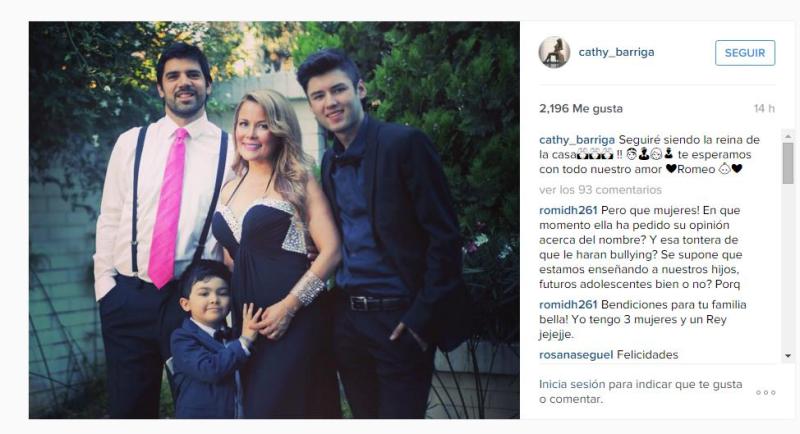Image resolution: width=800 pixels, height=434 pixels.
Task: Click the 2,196 Me gusta likes count
Action: pyautogui.click(x=581, y=109)
